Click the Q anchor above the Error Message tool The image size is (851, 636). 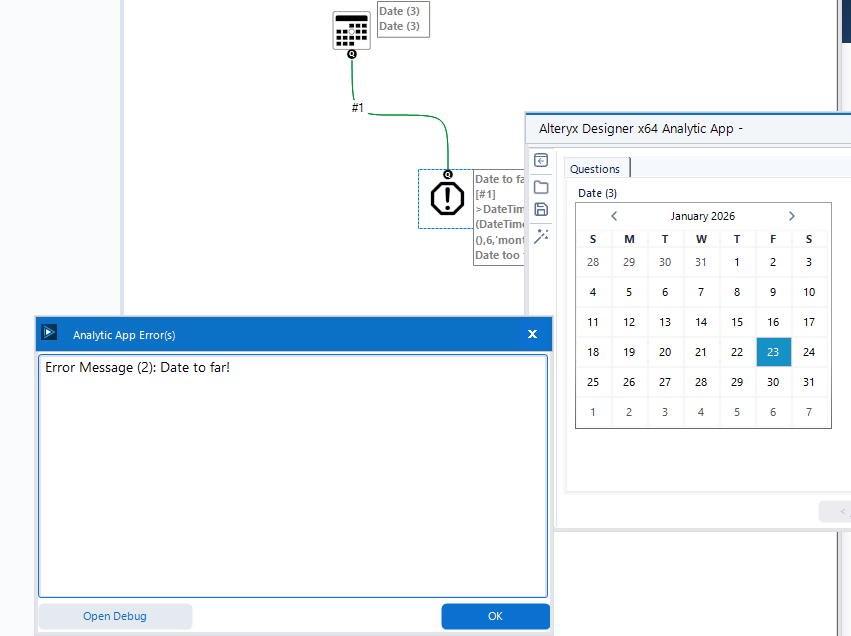[x=447, y=173]
